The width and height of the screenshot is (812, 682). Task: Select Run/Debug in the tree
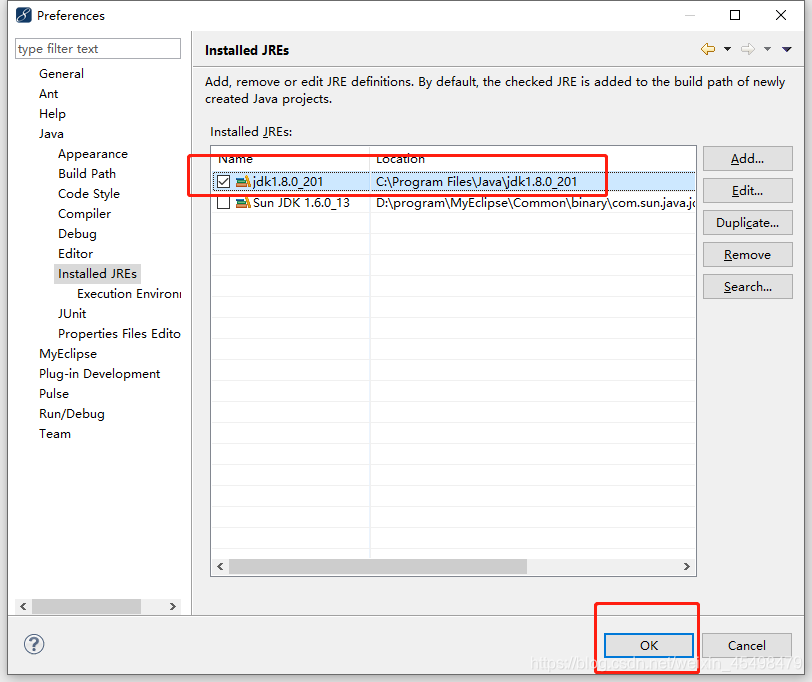72,414
